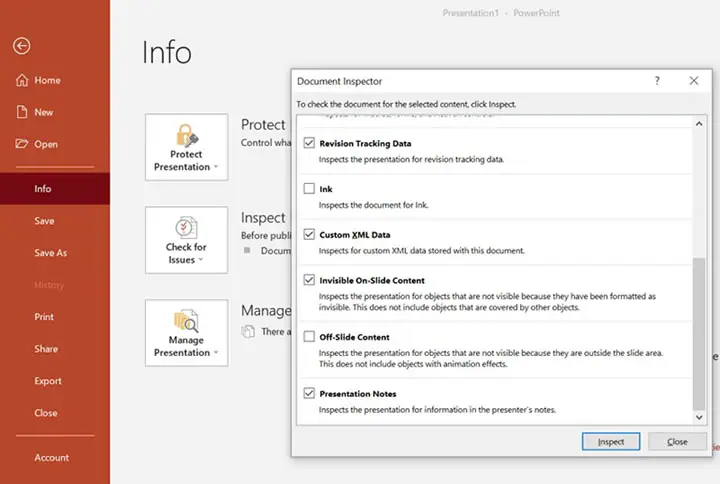This screenshot has width=720, height=484.
Task: Click 'Inspects the document for Ink.' text
Action: [373, 205]
